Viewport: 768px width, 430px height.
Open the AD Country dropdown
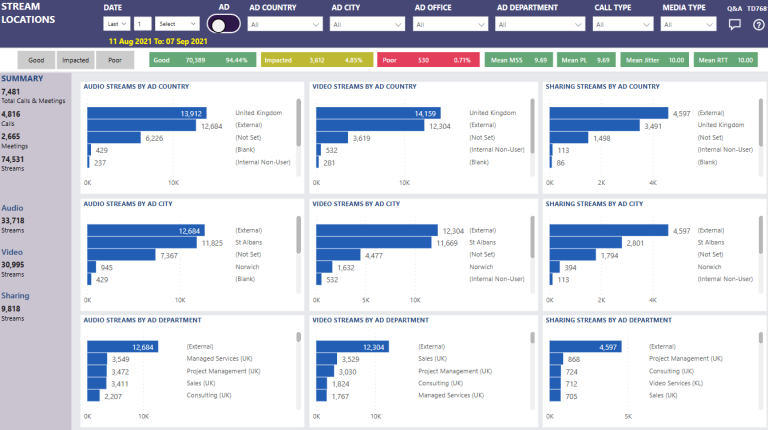285,24
